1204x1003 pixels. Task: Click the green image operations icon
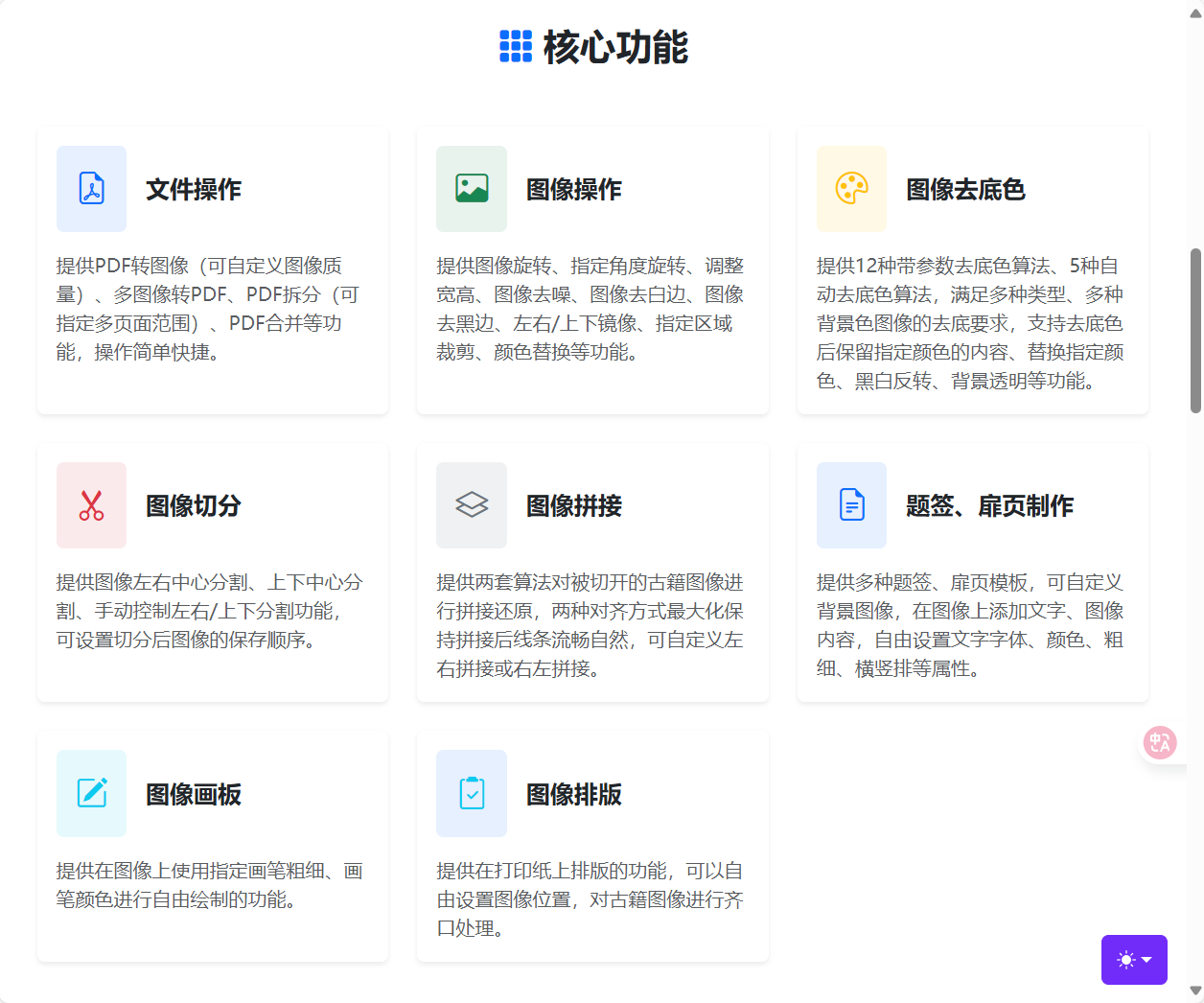[x=472, y=189]
